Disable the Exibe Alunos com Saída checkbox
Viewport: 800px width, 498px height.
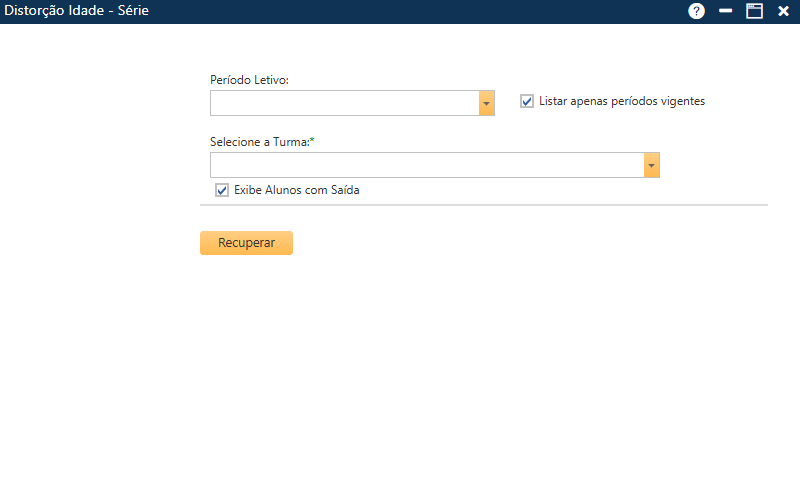tap(222, 190)
